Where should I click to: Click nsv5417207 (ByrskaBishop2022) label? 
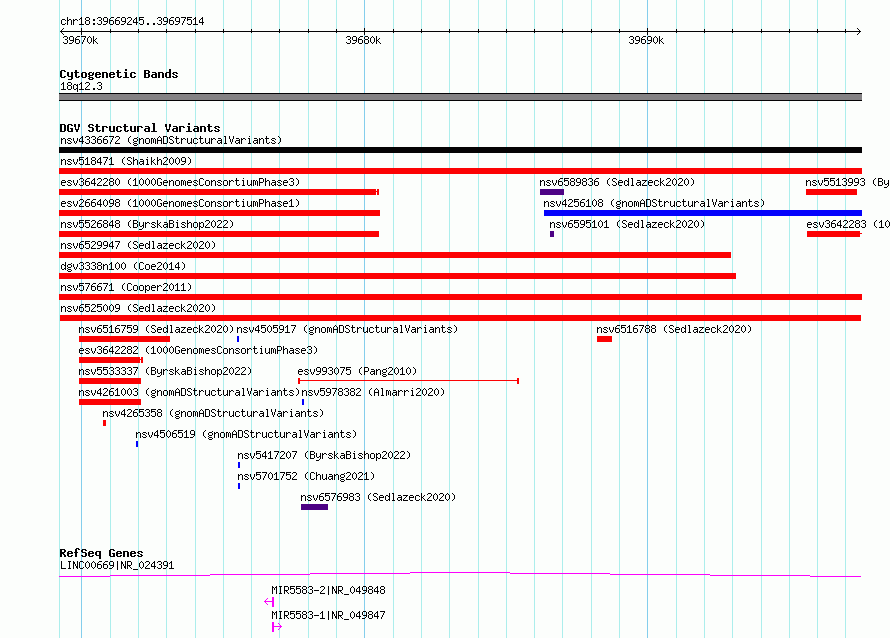click(324, 455)
